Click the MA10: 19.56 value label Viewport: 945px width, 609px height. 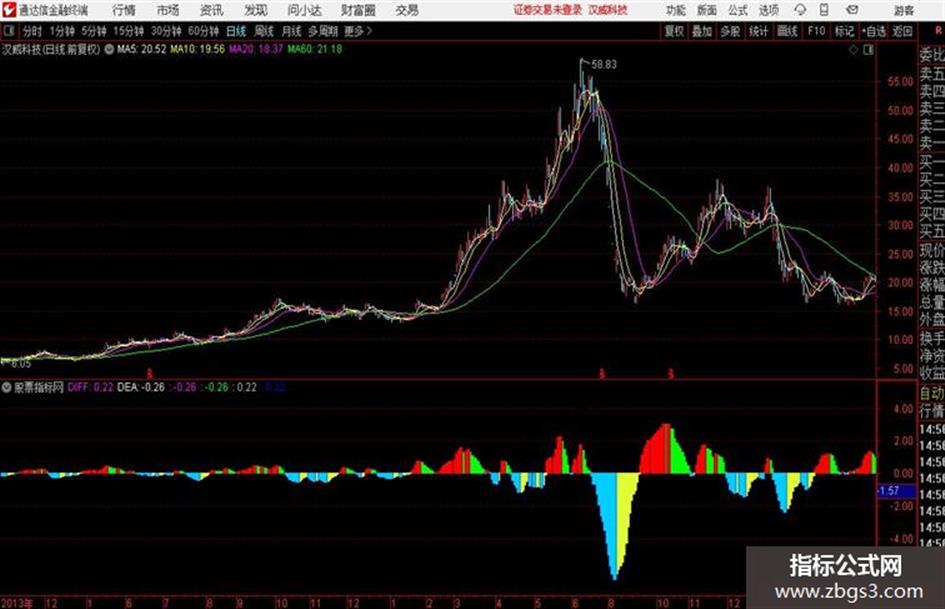click(x=197, y=49)
